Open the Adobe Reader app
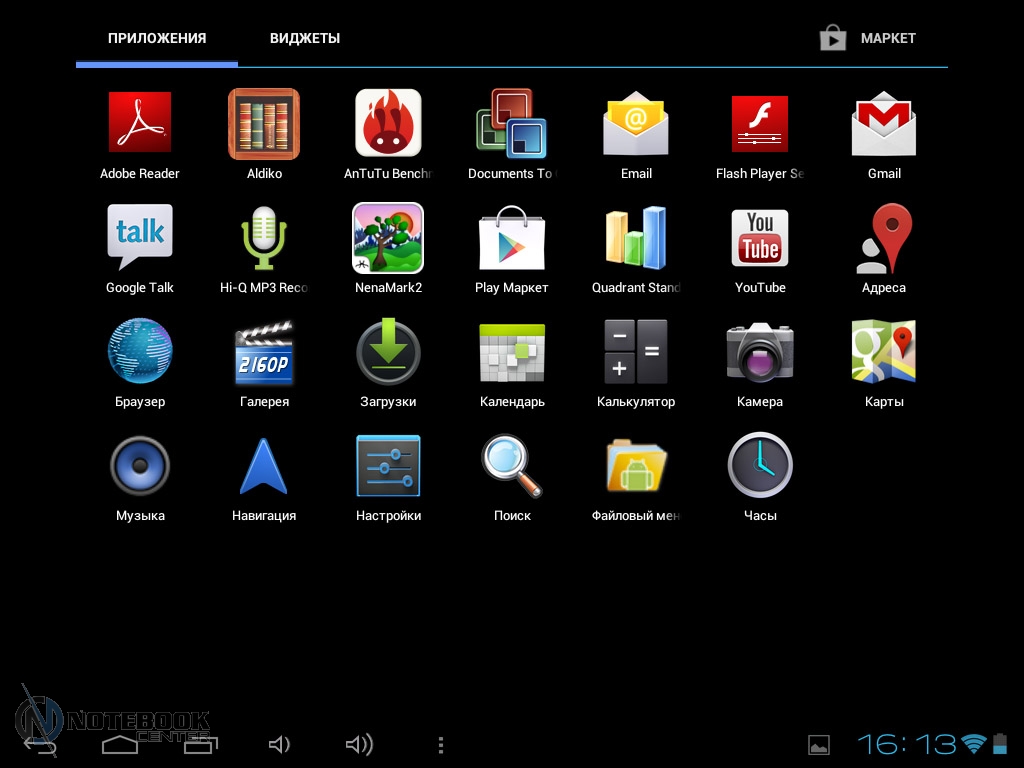 coord(140,123)
